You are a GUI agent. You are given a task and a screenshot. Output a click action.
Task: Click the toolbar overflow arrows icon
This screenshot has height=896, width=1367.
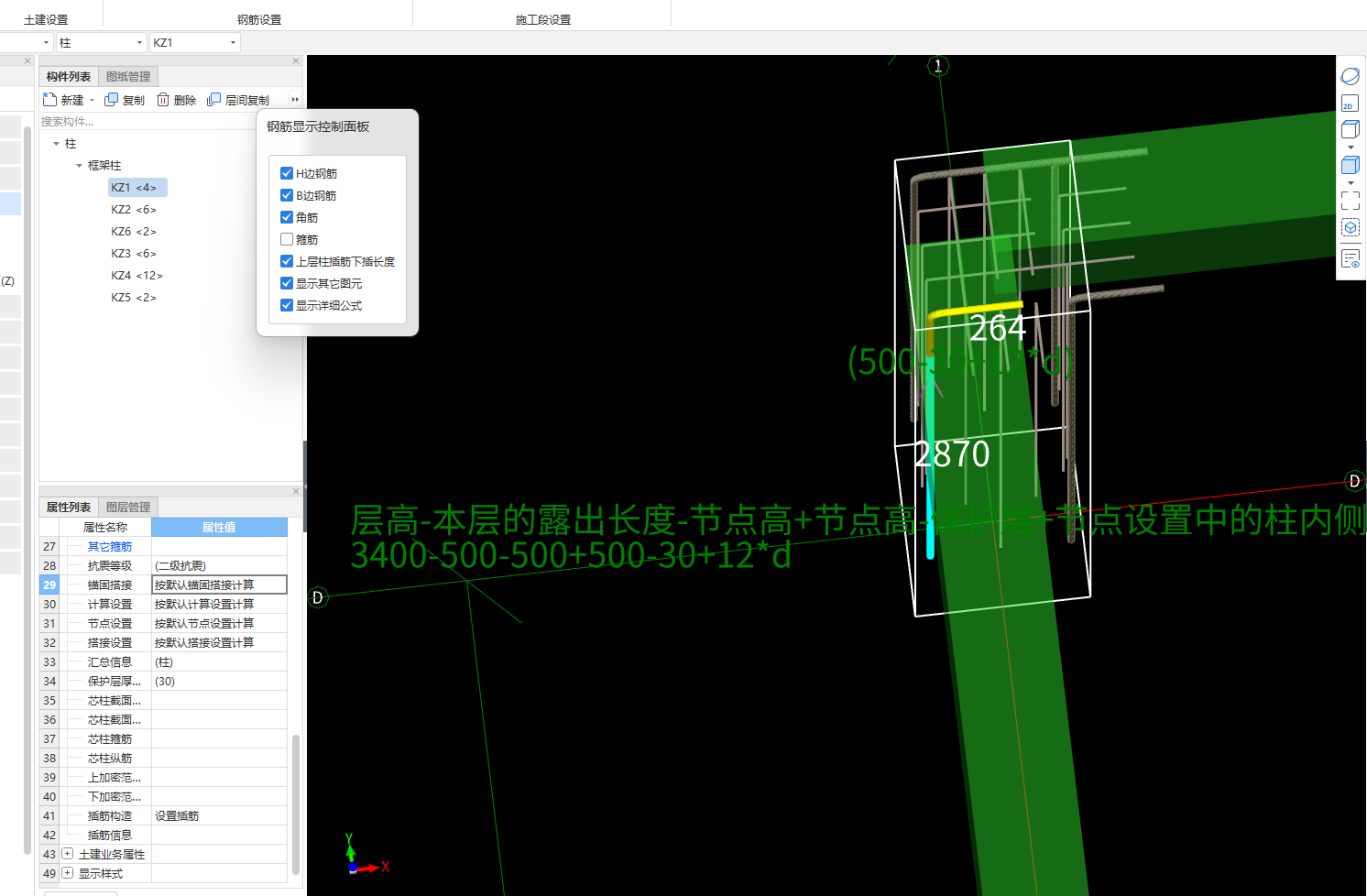point(295,100)
